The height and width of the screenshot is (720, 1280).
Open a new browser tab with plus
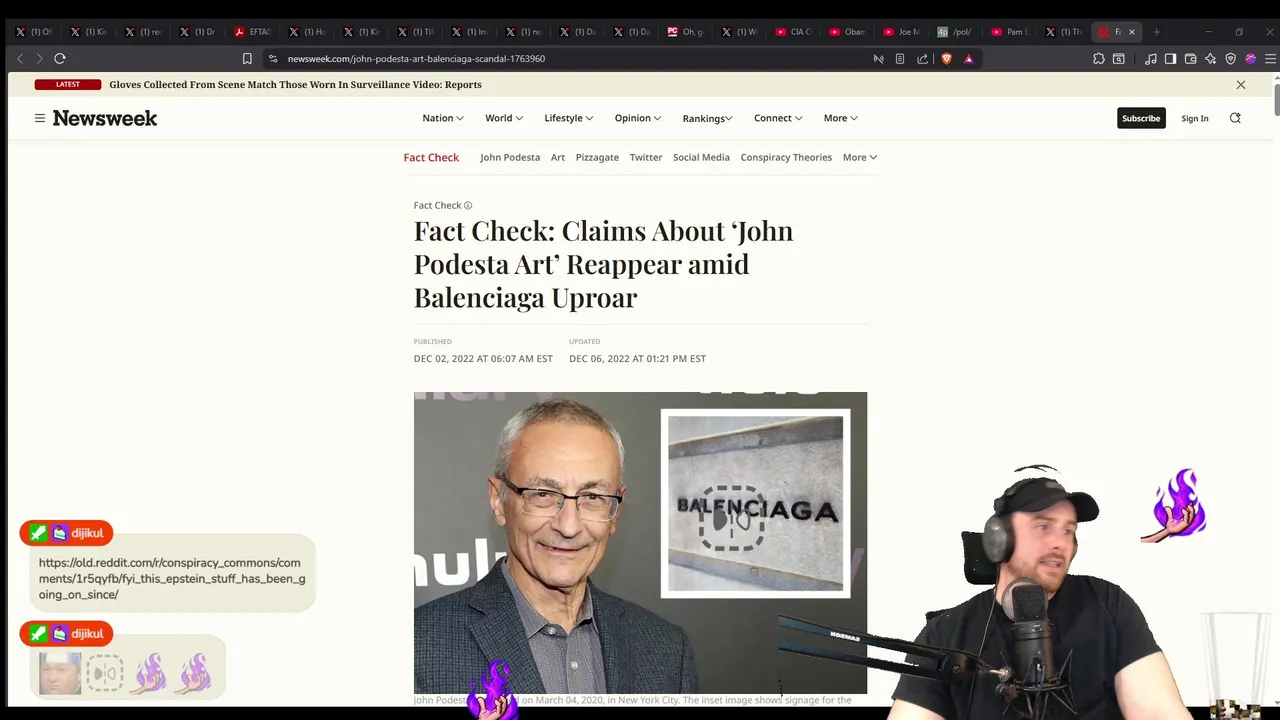[x=1156, y=32]
